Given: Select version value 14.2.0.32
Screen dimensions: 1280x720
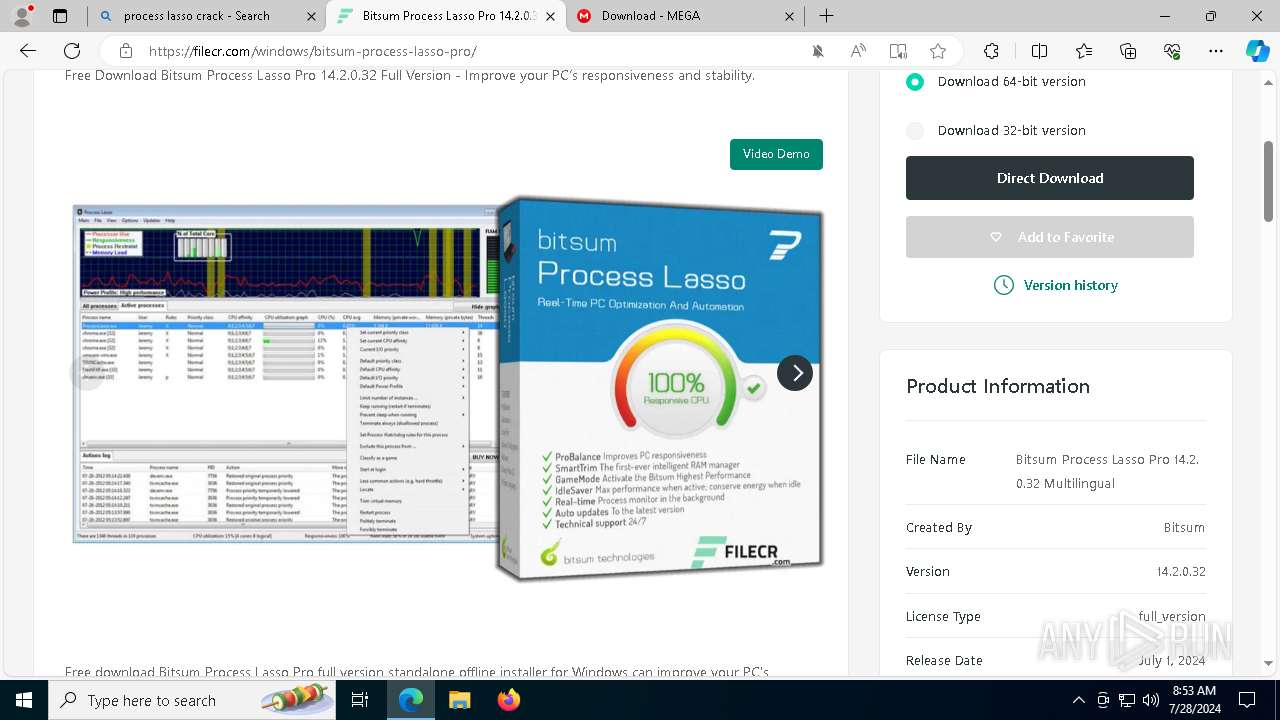Looking at the screenshot, I should point(1181,572).
